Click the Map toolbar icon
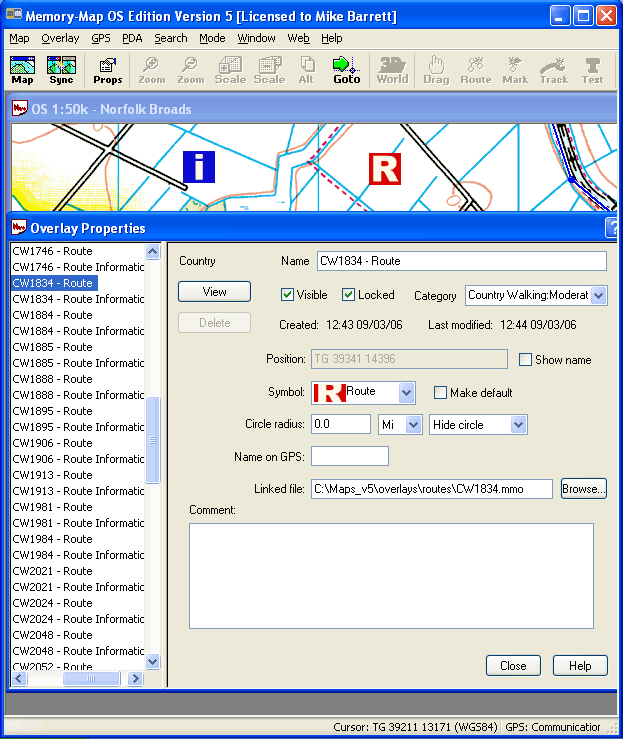The height and width of the screenshot is (739, 623). [22, 70]
